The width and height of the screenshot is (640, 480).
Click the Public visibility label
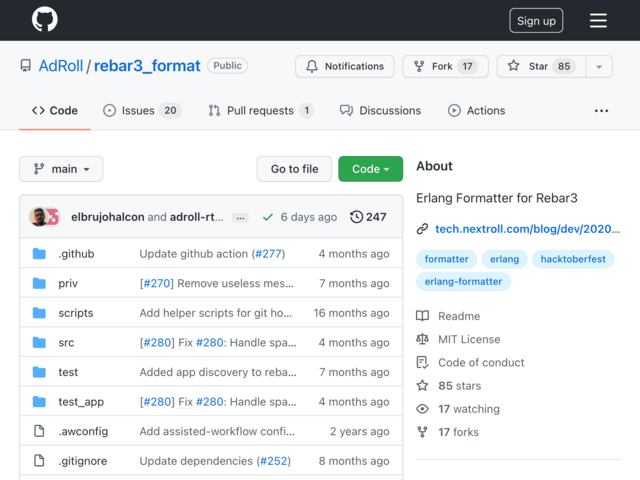[x=227, y=66]
